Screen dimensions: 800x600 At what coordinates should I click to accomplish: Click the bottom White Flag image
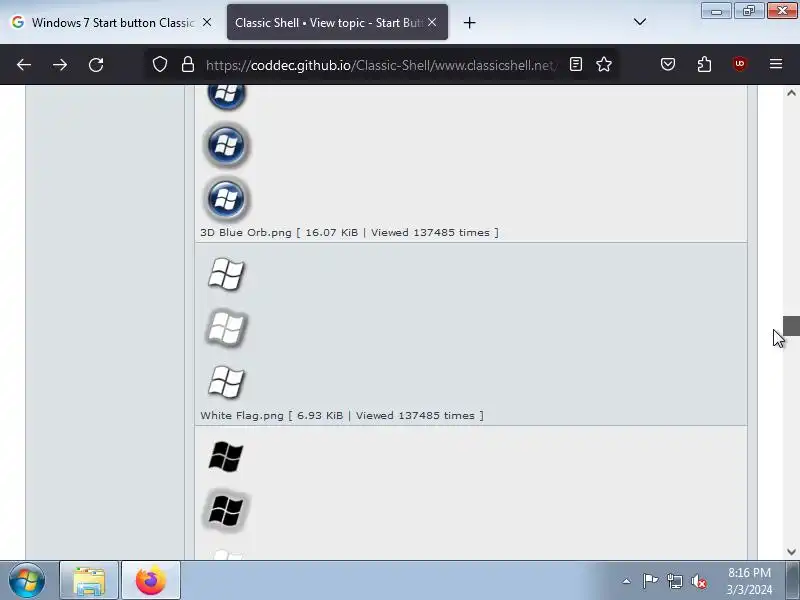226,381
